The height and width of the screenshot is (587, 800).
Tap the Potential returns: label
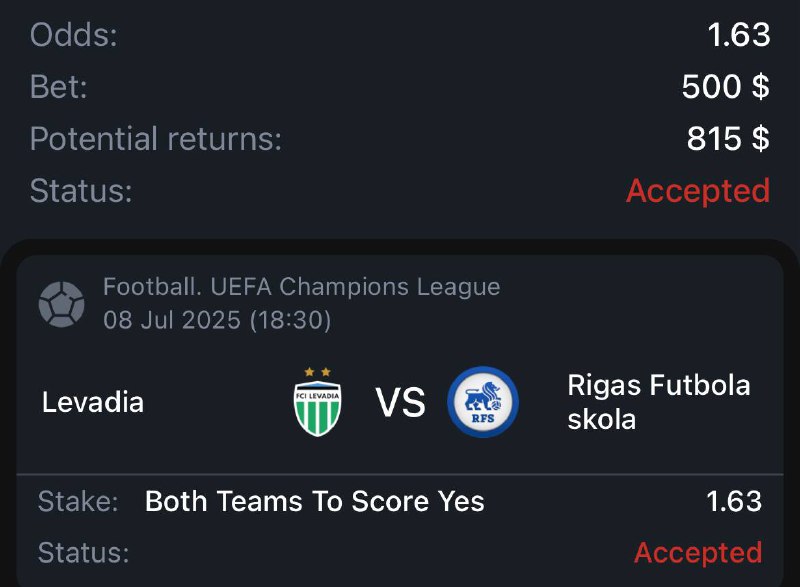pyautogui.click(x=156, y=139)
